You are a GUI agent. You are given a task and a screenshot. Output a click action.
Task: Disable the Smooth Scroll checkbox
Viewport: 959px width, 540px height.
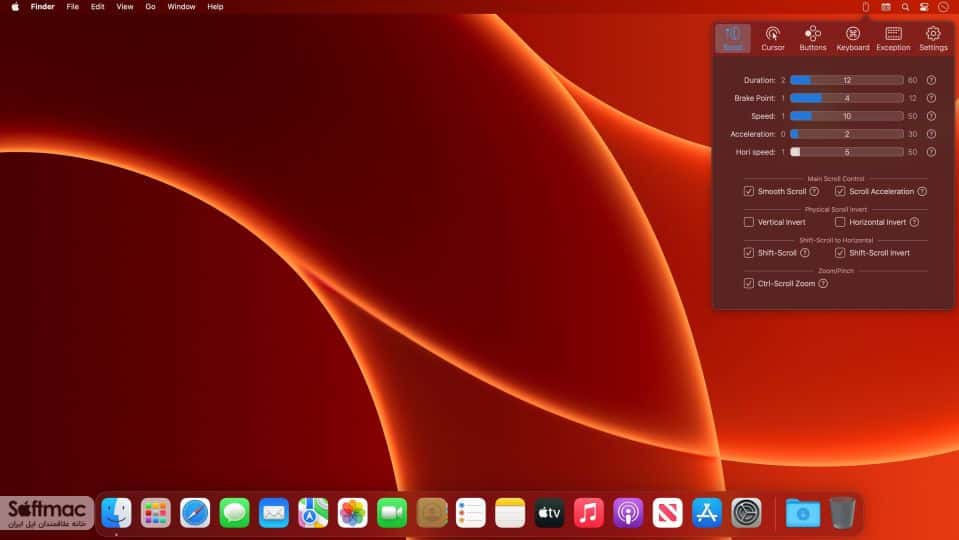pos(749,191)
